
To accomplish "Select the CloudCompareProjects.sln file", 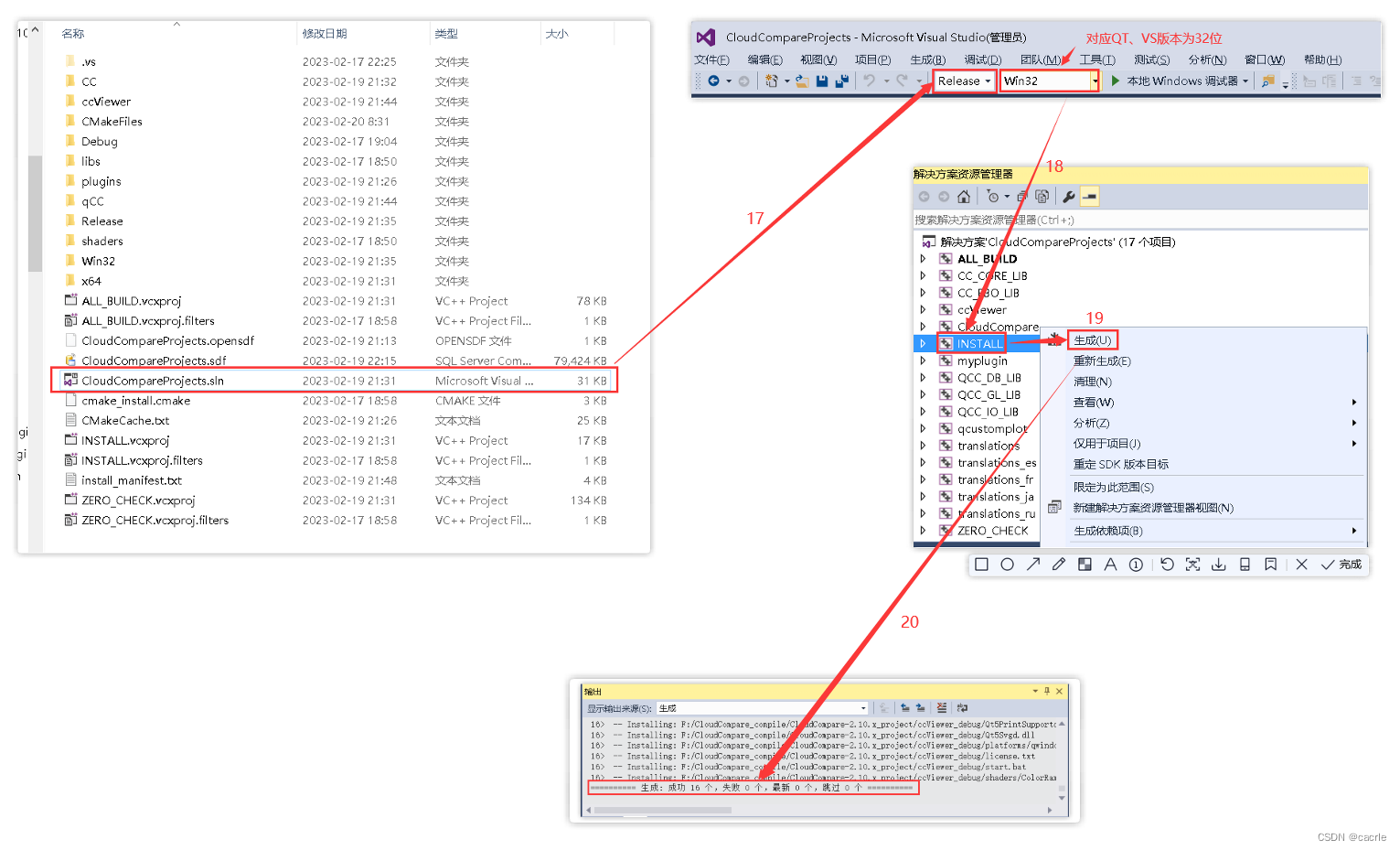I will coord(335,381).
